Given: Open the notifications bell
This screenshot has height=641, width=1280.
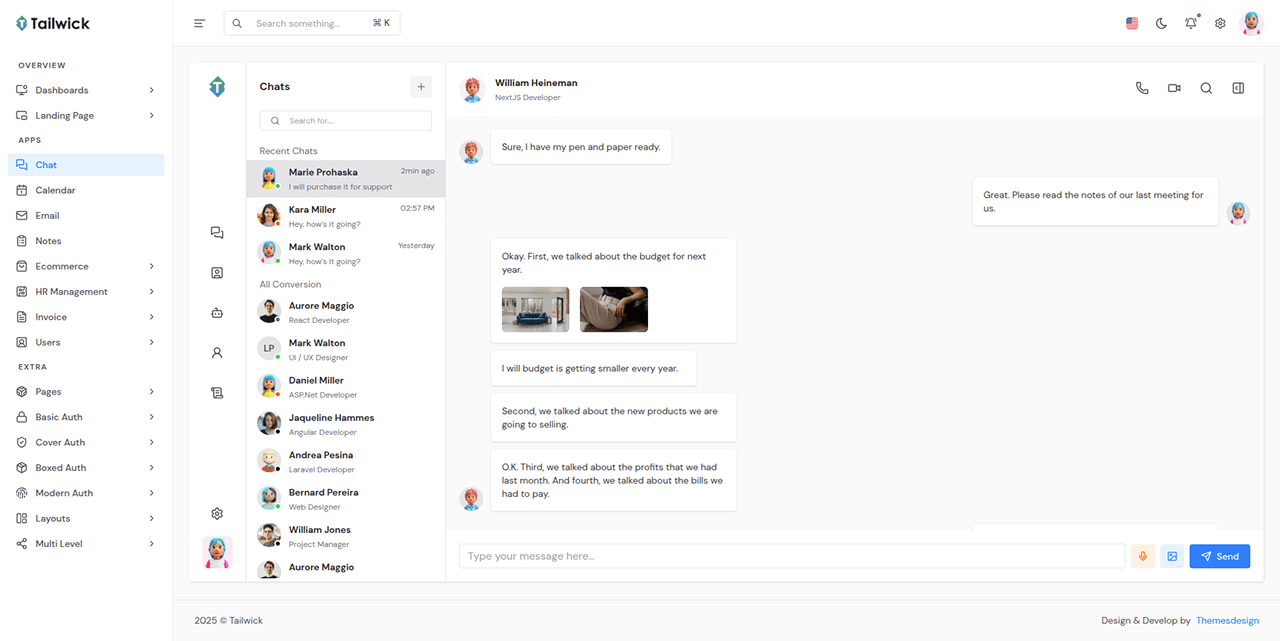Looking at the screenshot, I should click(x=1190, y=23).
